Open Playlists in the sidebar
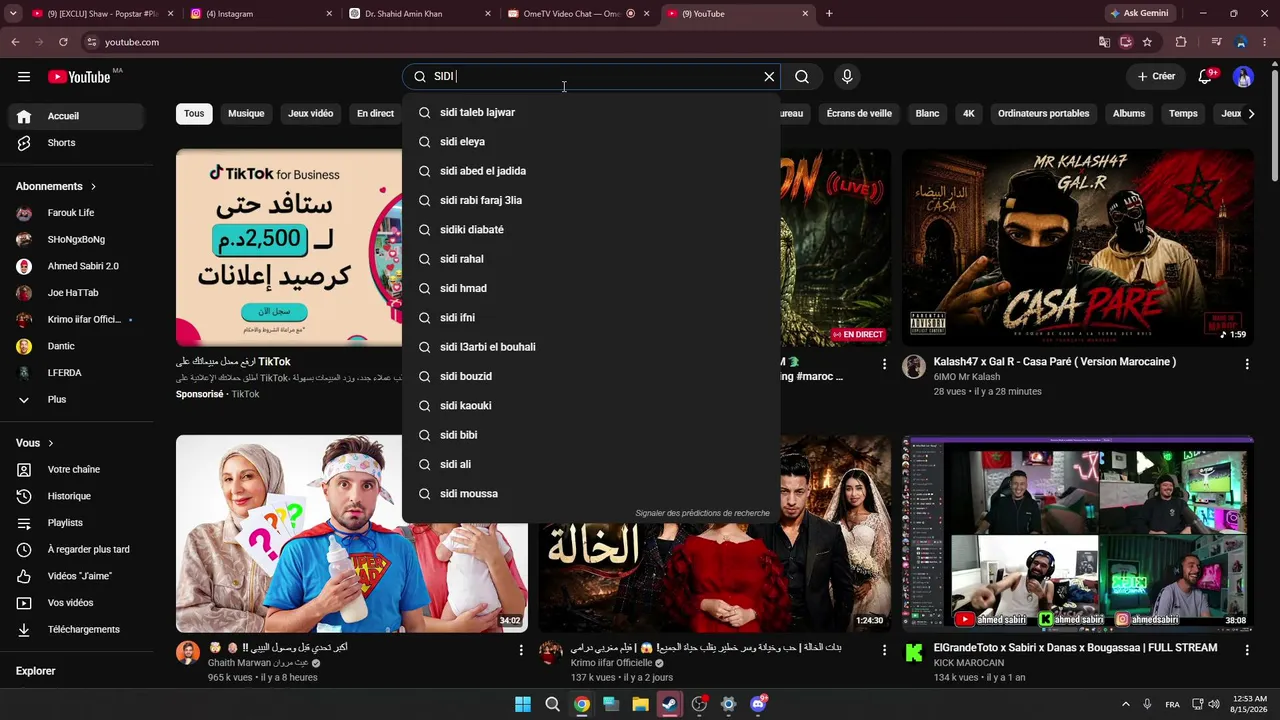Viewport: 1280px width, 720px height. pyautogui.click(x=78, y=523)
